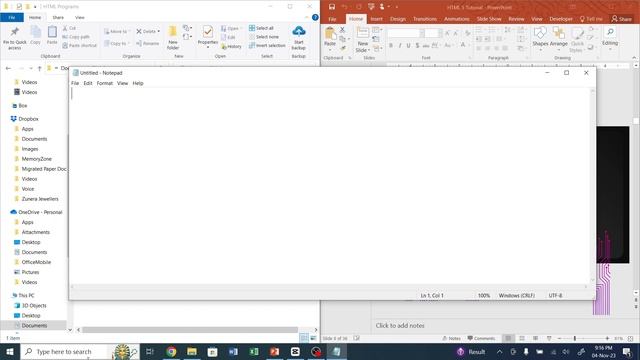640x360 pixels.
Task: Open the Notepad Edit menu
Action: tap(88, 83)
